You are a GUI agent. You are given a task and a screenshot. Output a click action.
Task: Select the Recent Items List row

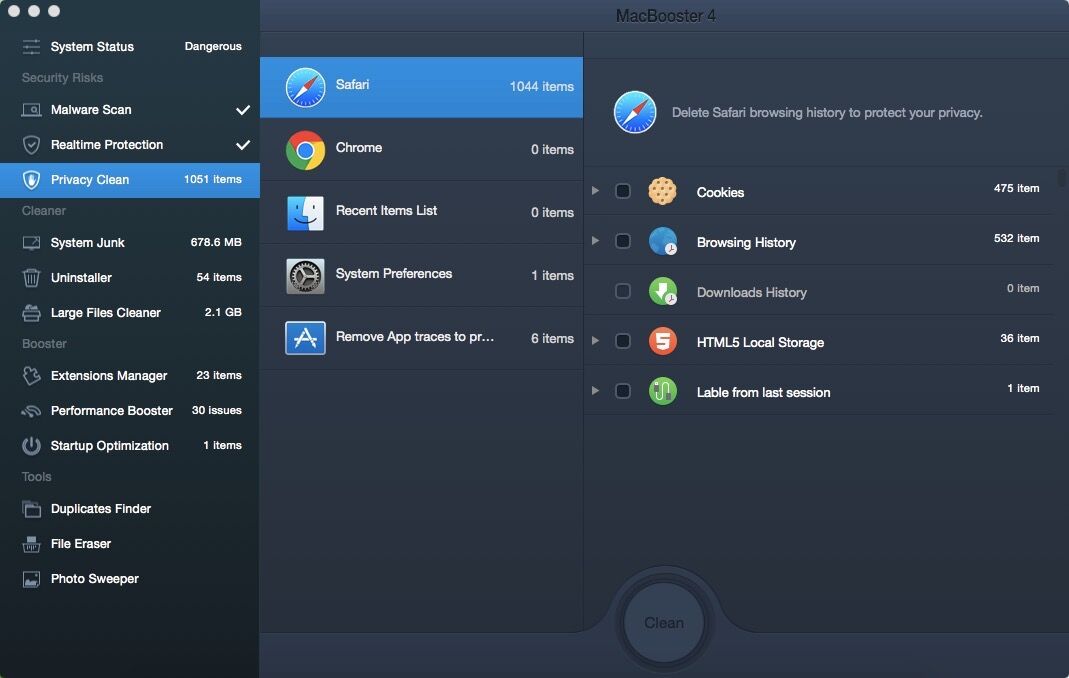pyautogui.click(x=421, y=212)
